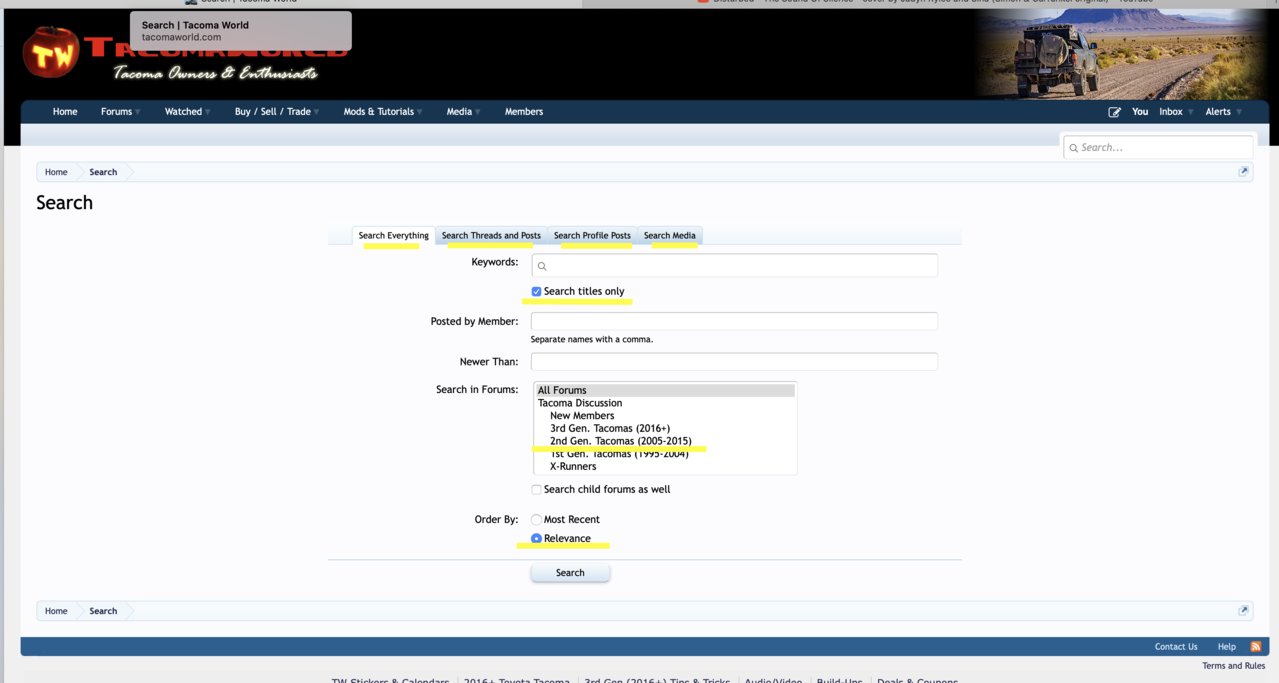Open the Terms and Rules link
Viewport: 1279px width, 683px height.
pyautogui.click(x=1234, y=666)
